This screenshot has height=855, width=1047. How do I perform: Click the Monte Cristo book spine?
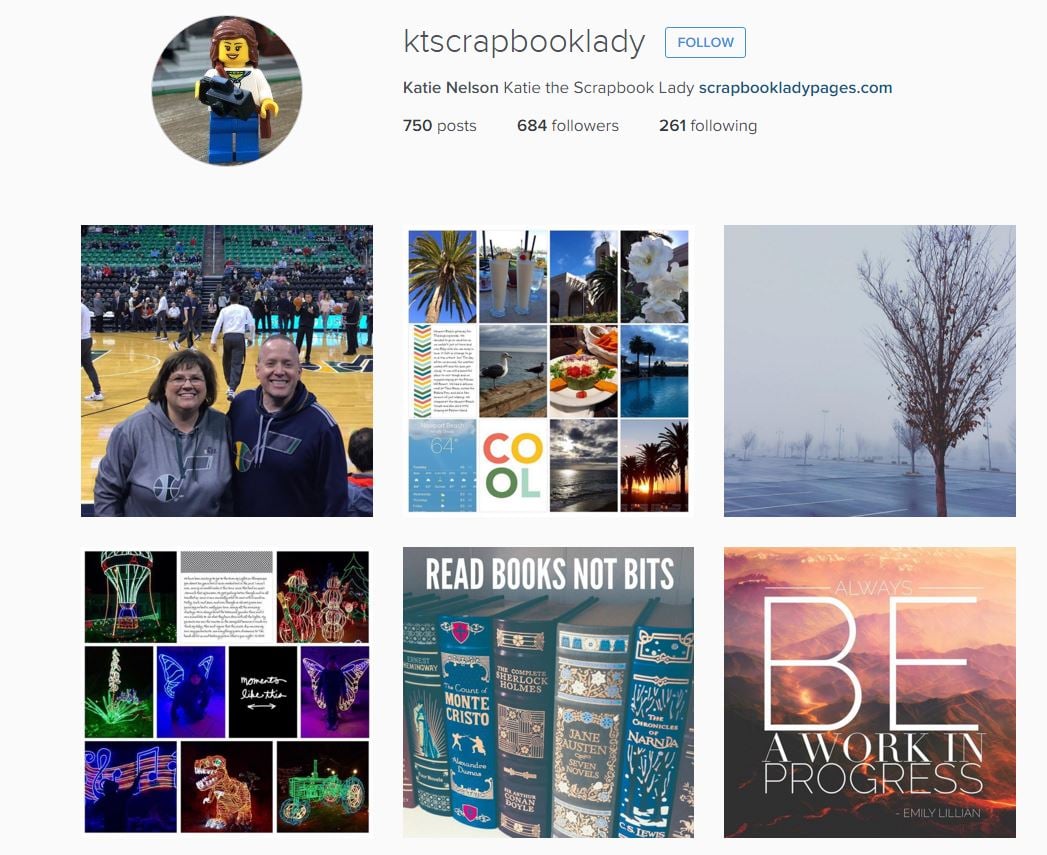pos(467,721)
